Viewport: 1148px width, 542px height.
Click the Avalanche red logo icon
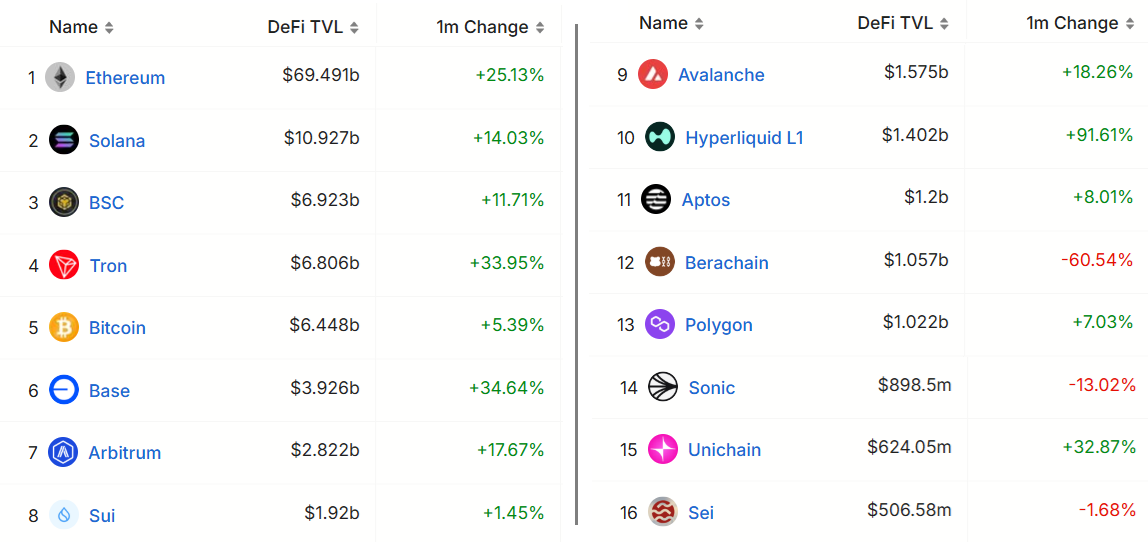[653, 74]
